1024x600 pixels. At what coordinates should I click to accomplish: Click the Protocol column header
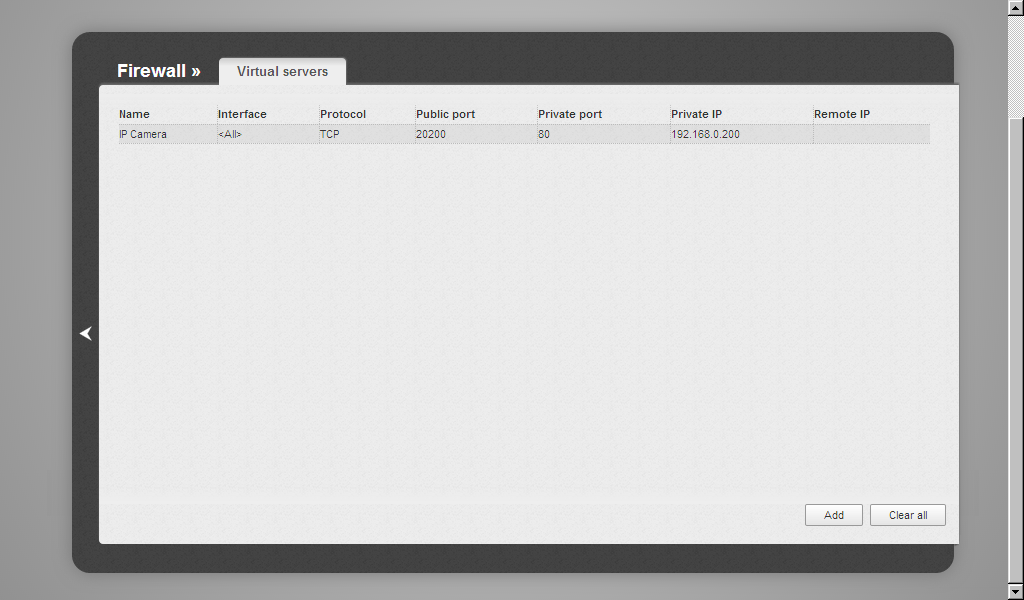coord(343,114)
